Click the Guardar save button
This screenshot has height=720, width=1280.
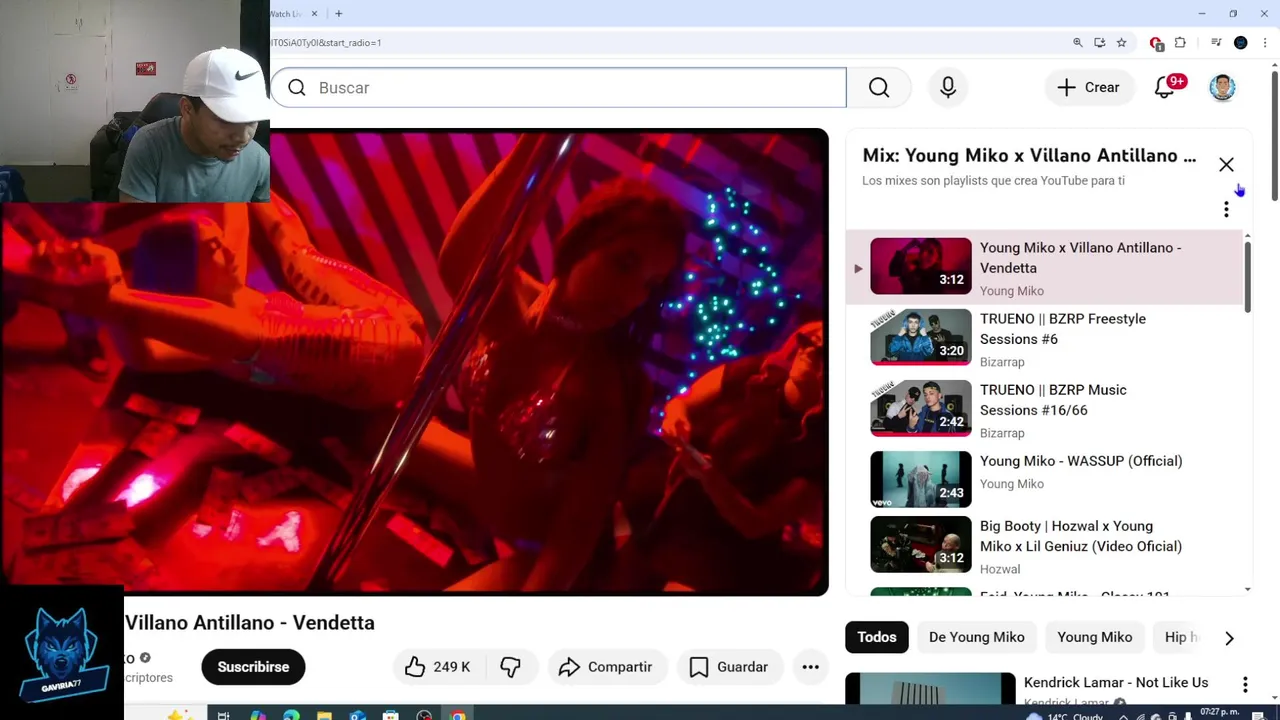(x=728, y=667)
